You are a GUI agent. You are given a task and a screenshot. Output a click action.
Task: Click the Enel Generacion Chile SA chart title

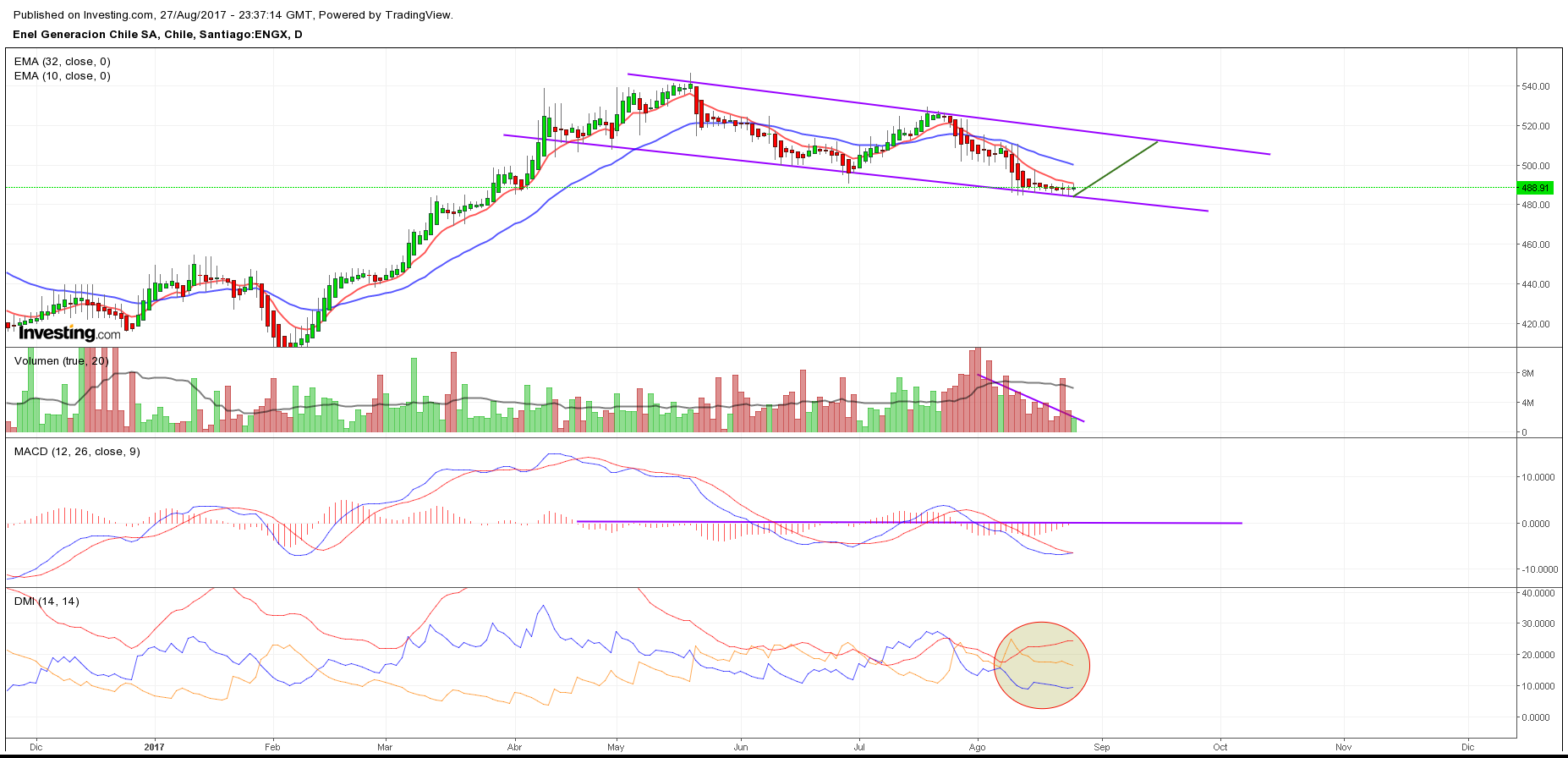pos(157,35)
